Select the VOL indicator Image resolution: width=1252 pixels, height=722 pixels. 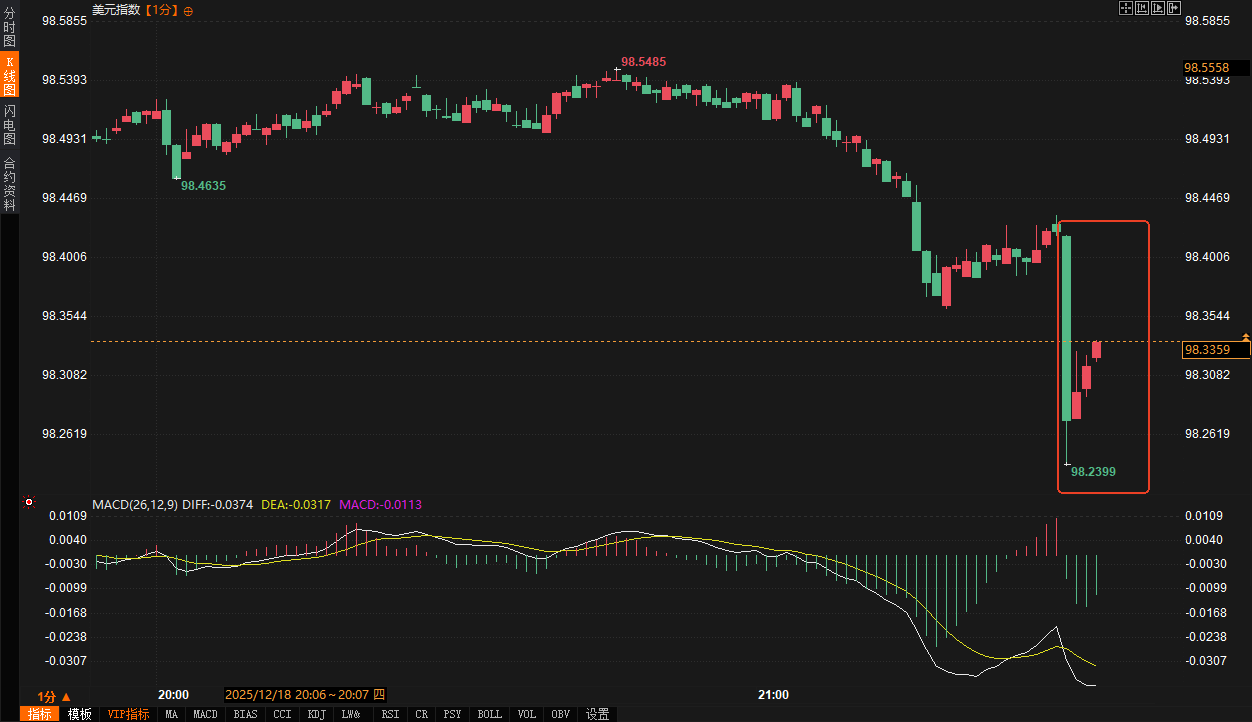click(x=527, y=714)
